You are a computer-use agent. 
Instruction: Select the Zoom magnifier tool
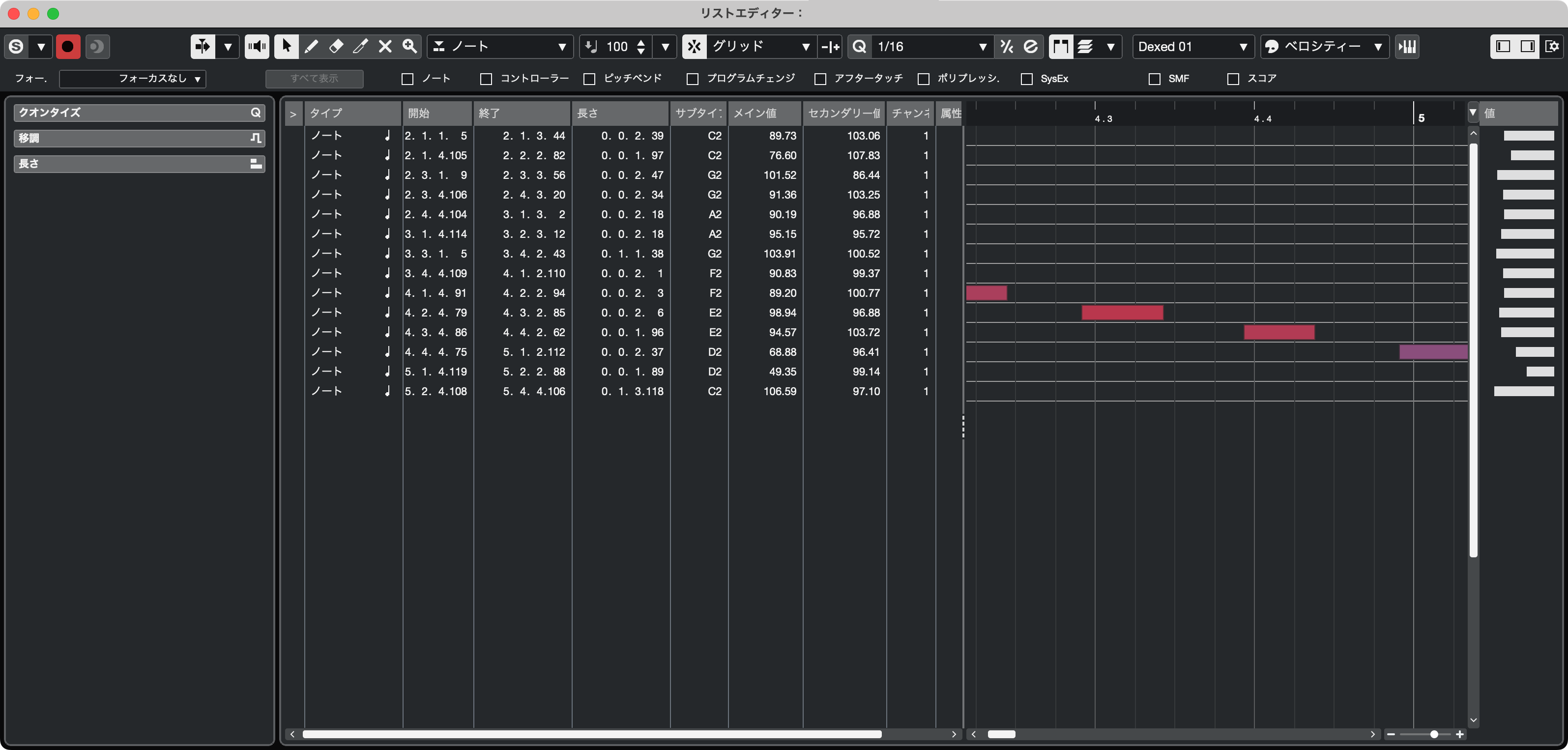point(409,46)
